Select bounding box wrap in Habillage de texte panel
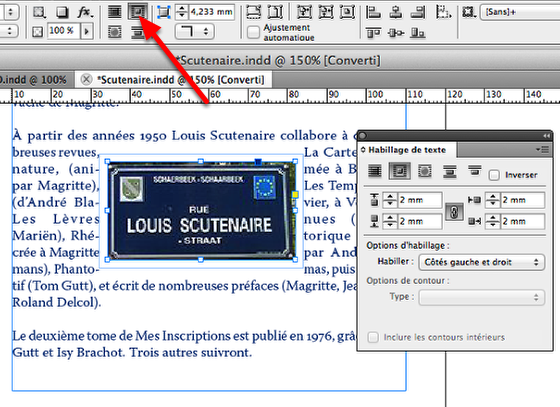The image size is (560, 407). 399,171
